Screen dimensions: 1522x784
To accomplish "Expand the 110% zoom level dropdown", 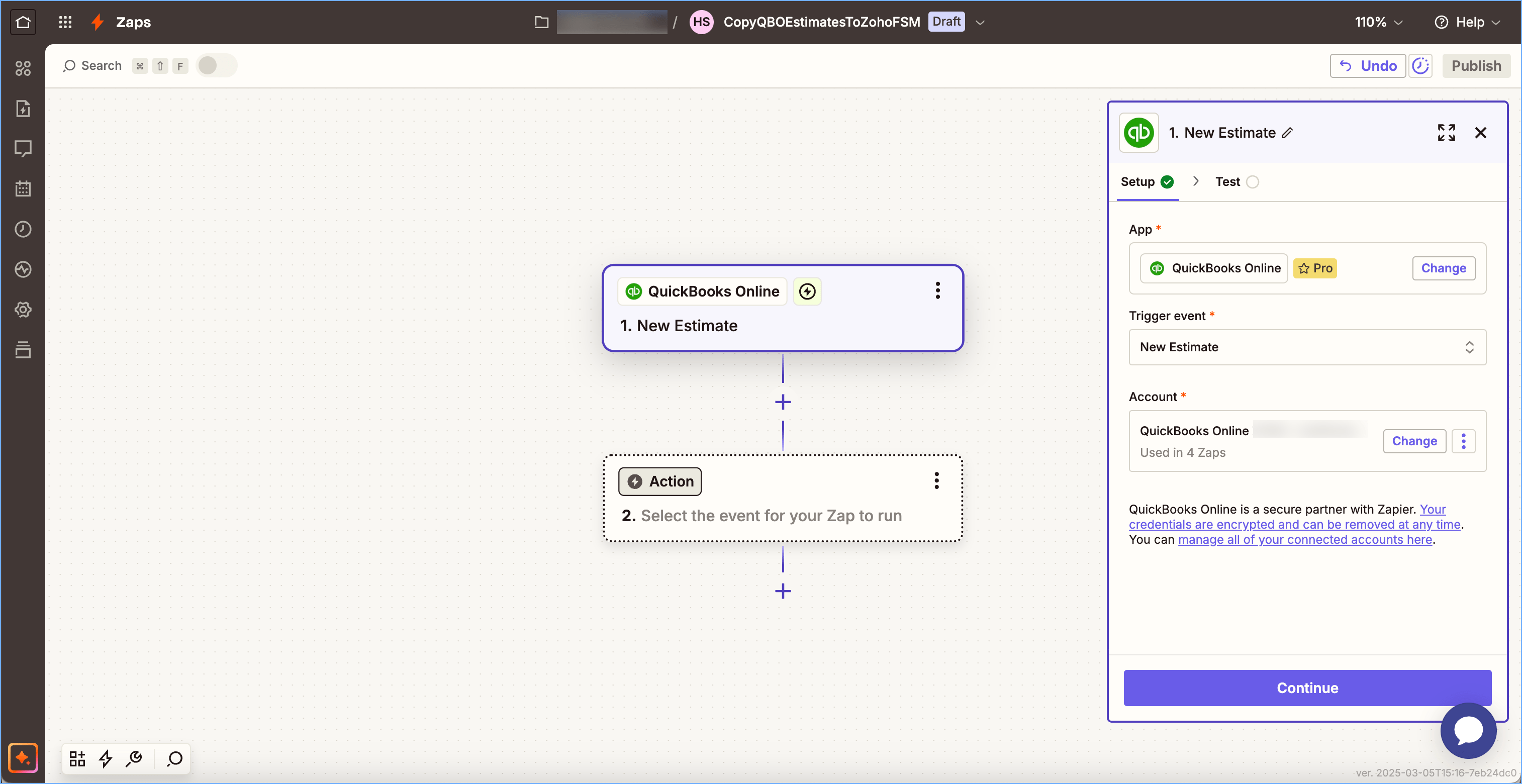I will 1378,23.
